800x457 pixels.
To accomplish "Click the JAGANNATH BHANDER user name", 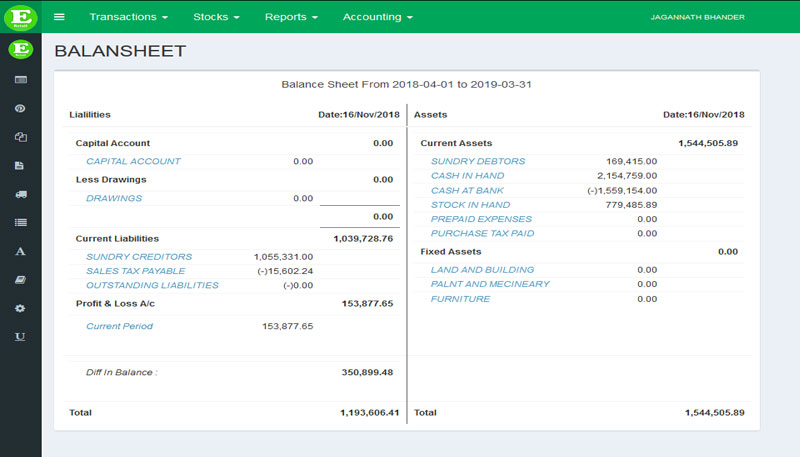I will pyautogui.click(x=697, y=17).
